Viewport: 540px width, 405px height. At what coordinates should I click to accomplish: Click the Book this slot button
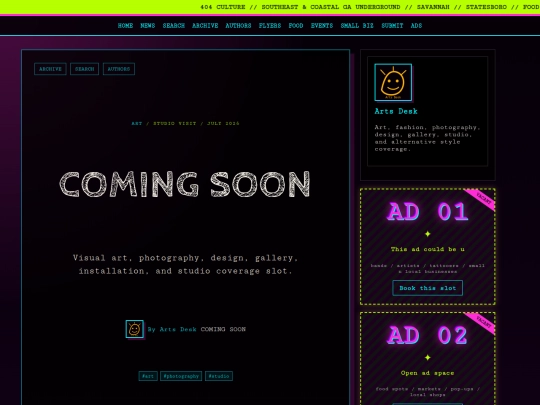(428, 288)
